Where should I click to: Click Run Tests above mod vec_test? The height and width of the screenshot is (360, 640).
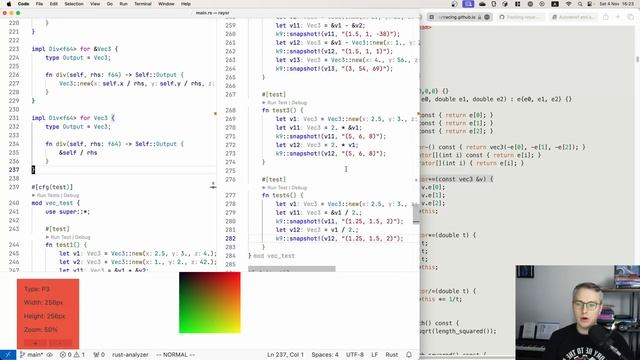pyautogui.click(x=48, y=196)
